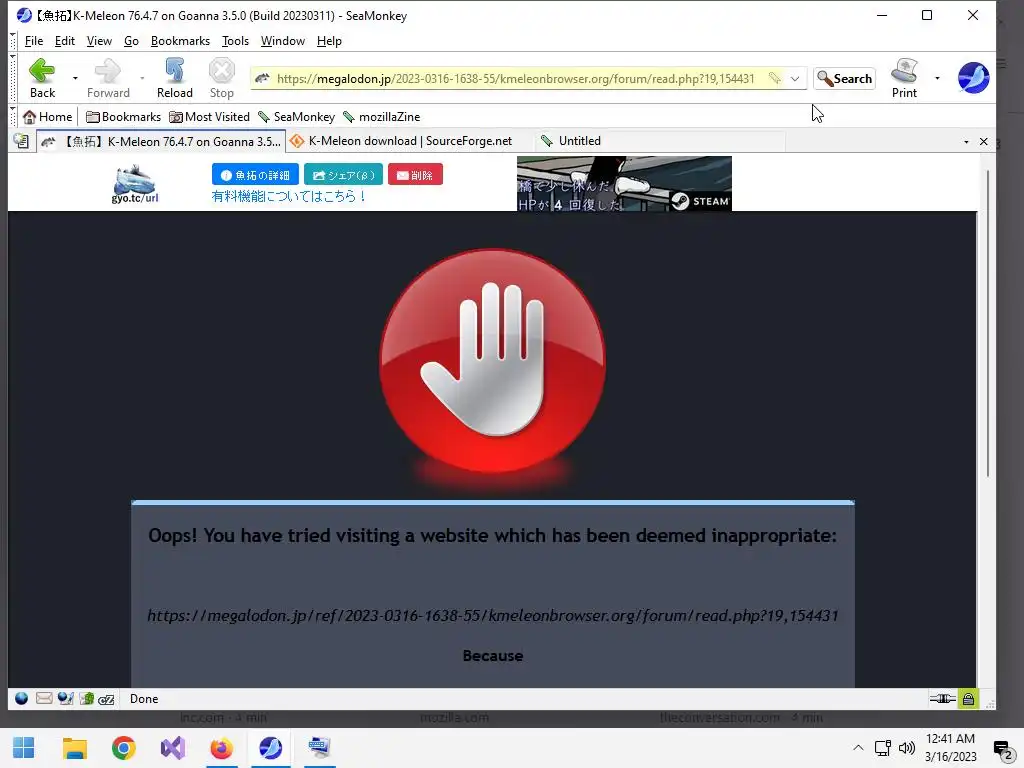The width and height of the screenshot is (1024, 768).
Task: Open the Help menu
Action: (x=329, y=41)
